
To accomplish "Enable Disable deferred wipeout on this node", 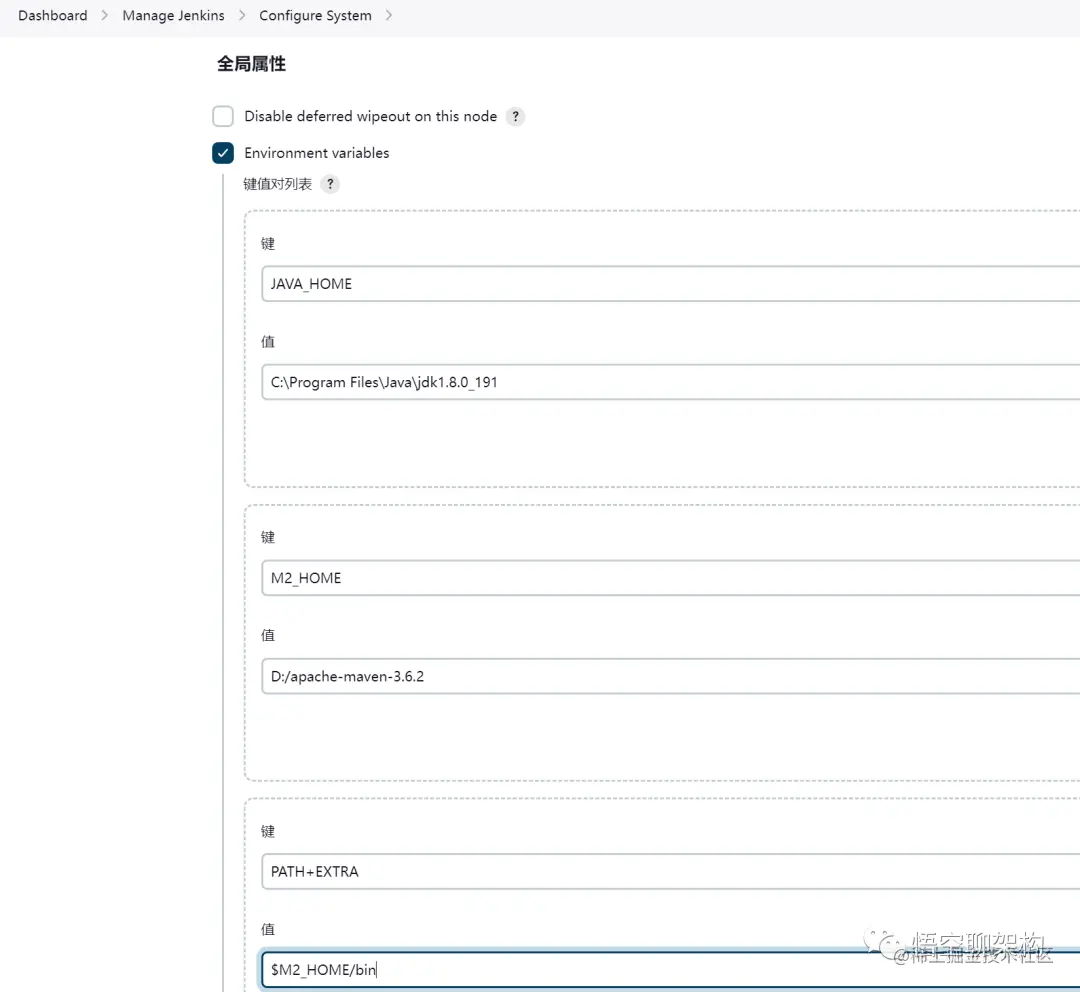I will (x=223, y=116).
